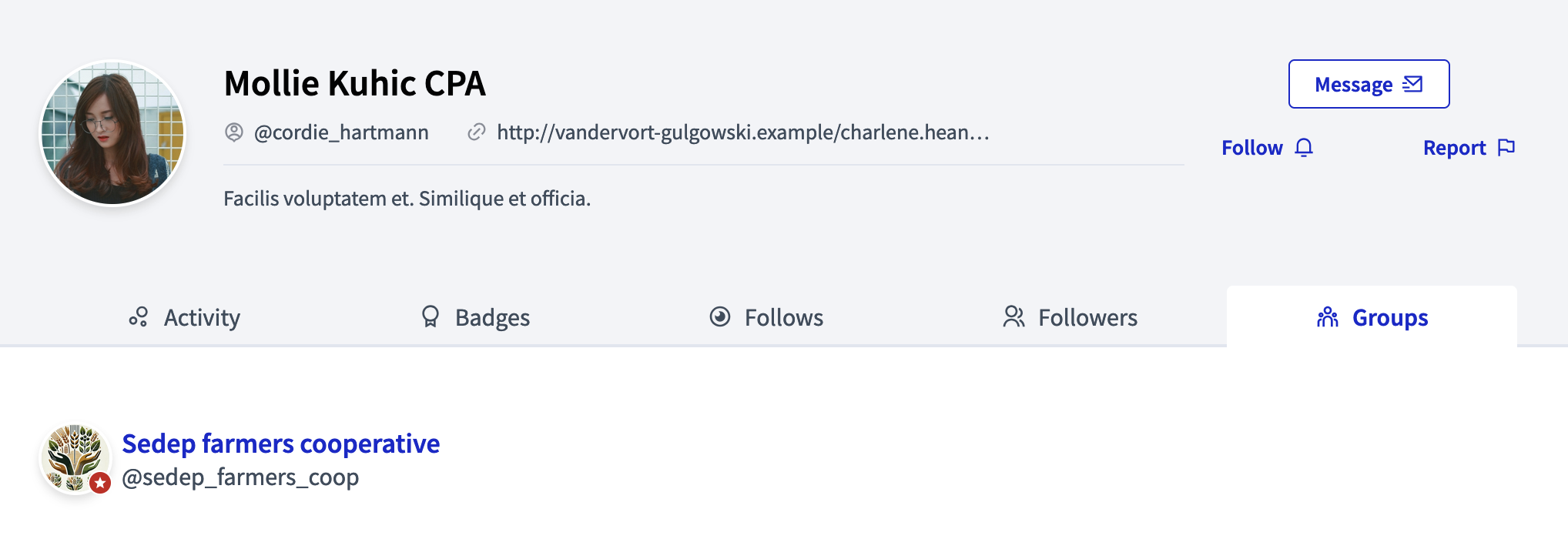This screenshot has height=539, width=1568.
Task: Open the Followers tab
Action: [1089, 316]
